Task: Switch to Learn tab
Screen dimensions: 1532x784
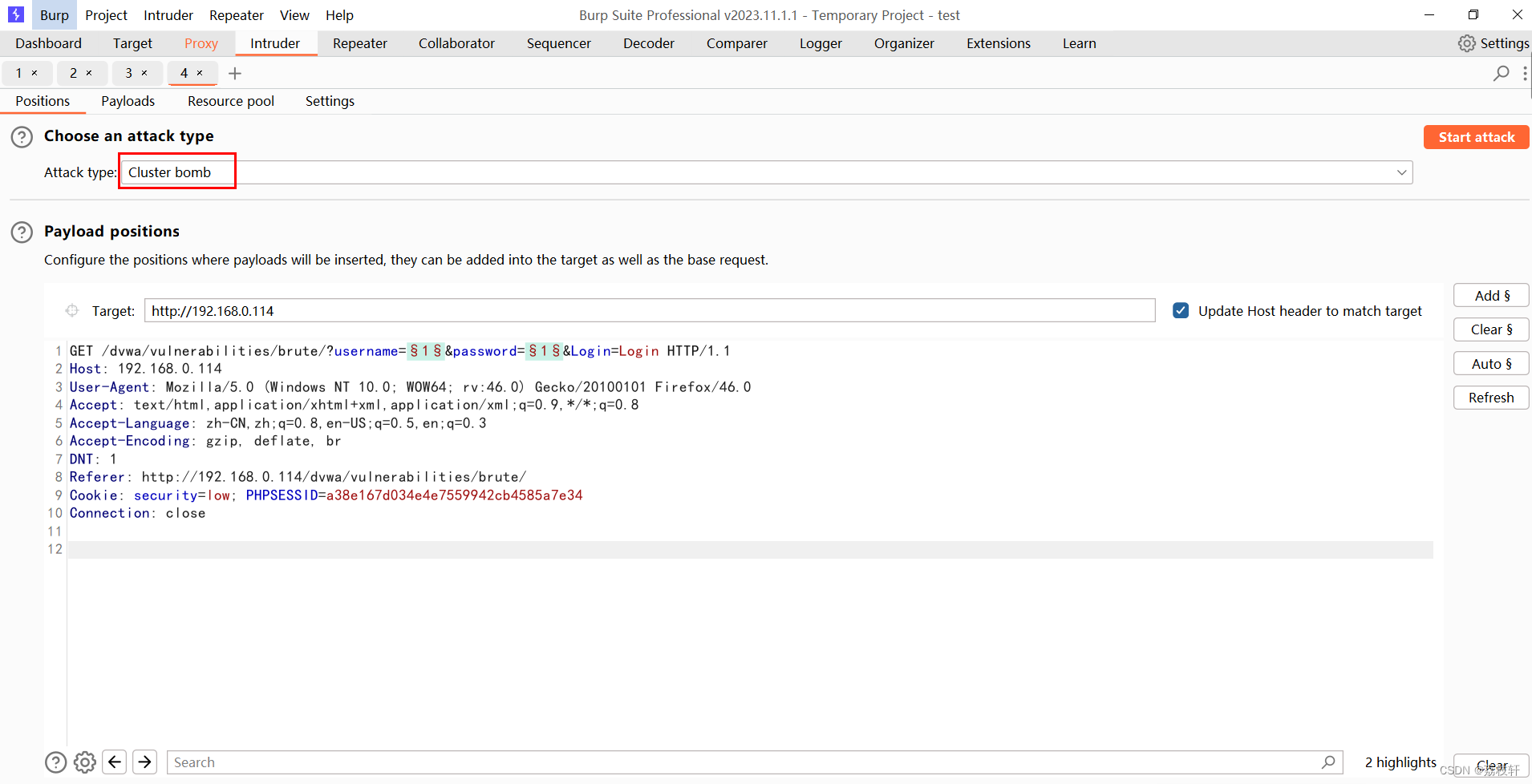Action: click(x=1080, y=43)
